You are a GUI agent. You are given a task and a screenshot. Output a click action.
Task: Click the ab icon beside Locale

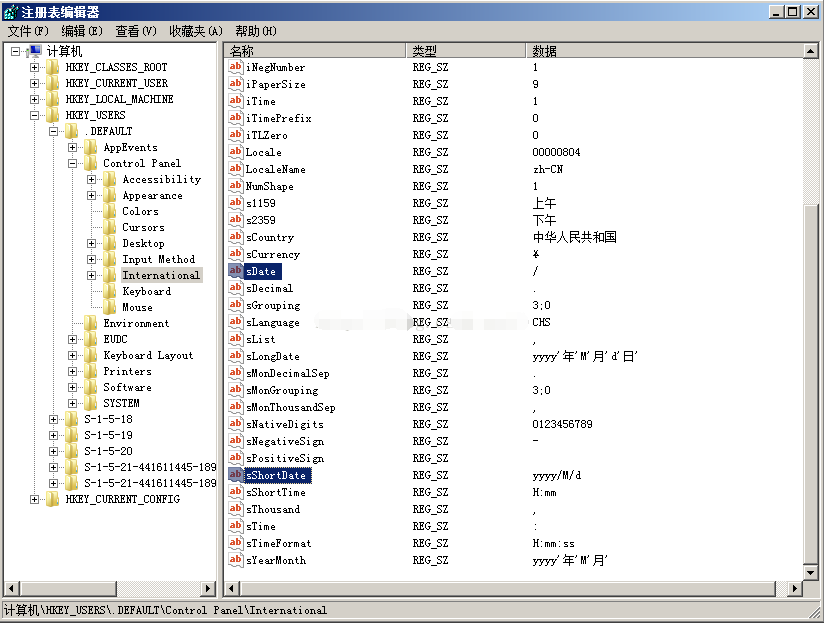pyautogui.click(x=235, y=152)
